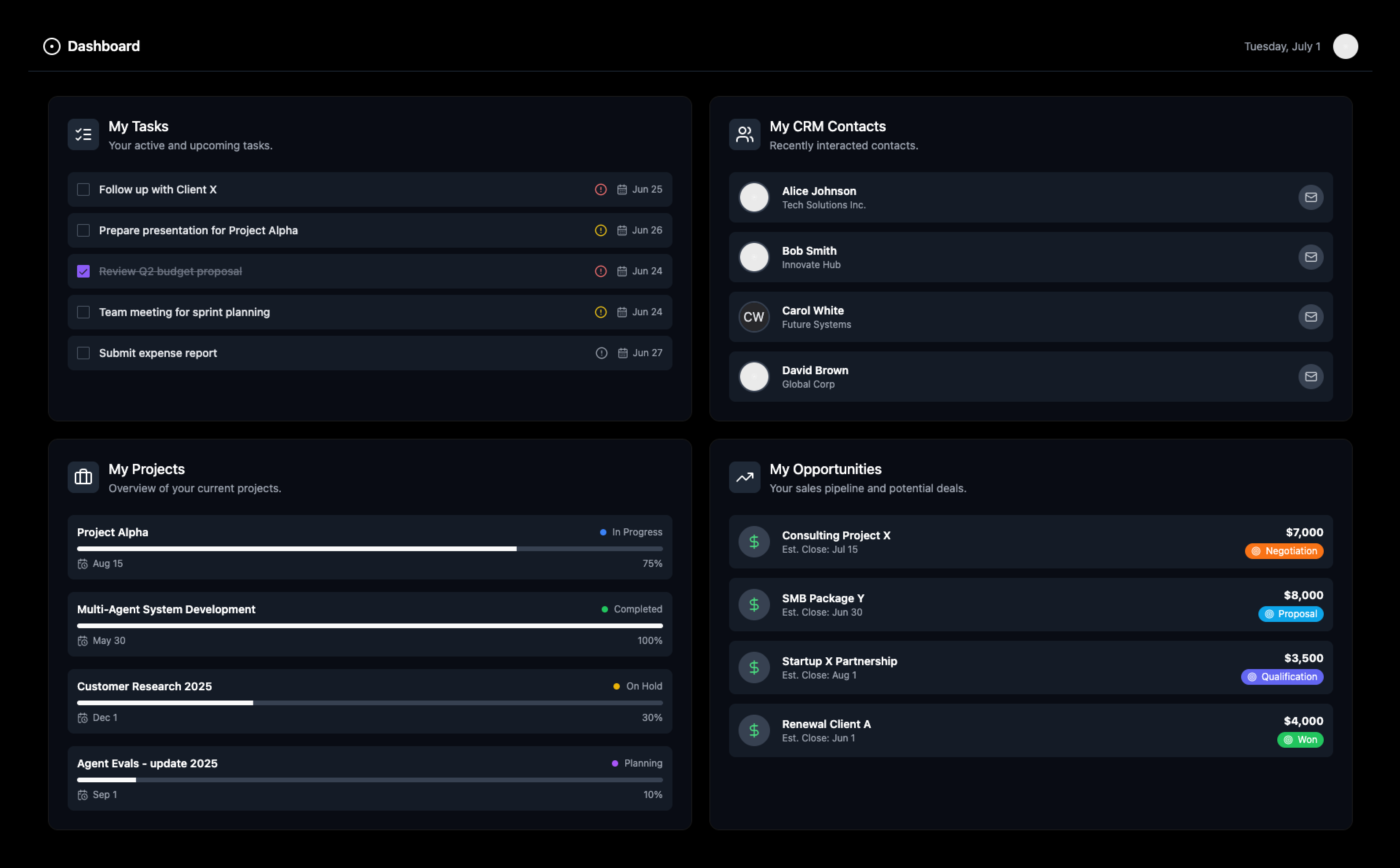The height and width of the screenshot is (868, 1400).
Task: Click David Brown's envelope icon
Action: (1310, 377)
